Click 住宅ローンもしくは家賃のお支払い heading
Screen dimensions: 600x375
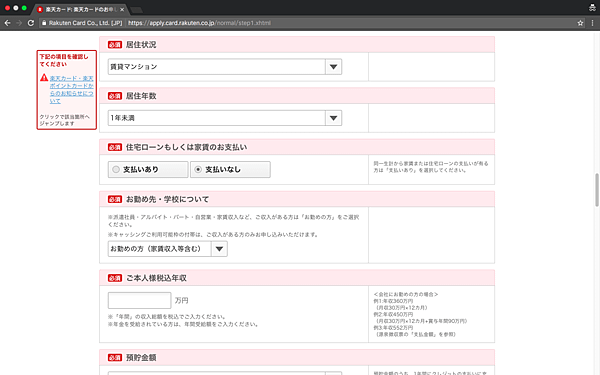[x=186, y=147]
